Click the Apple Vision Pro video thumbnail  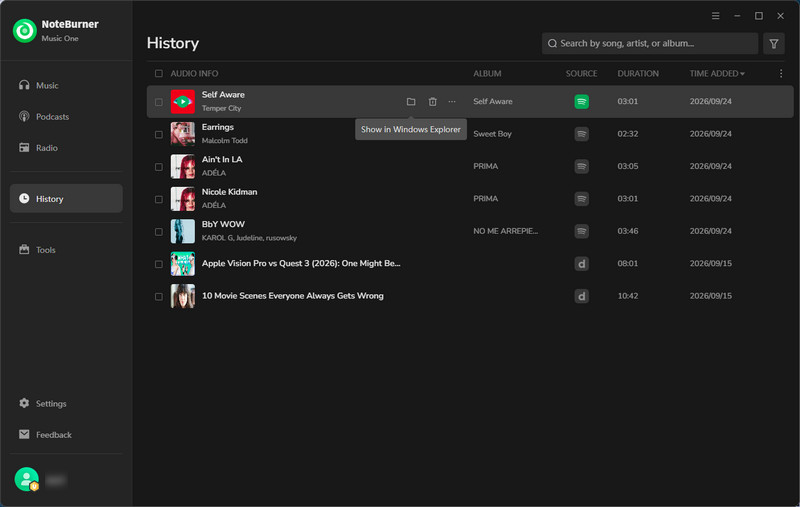pyautogui.click(x=183, y=264)
